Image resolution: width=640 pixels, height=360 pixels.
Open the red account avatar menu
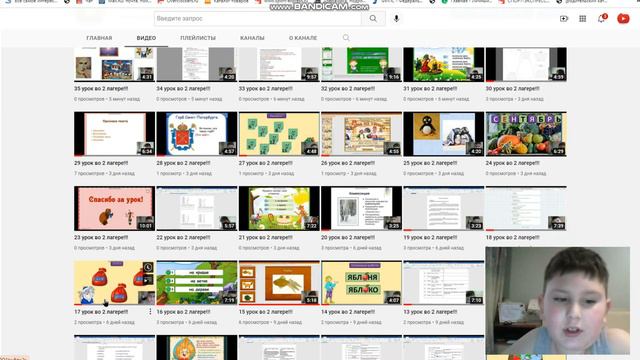pyautogui.click(x=623, y=19)
